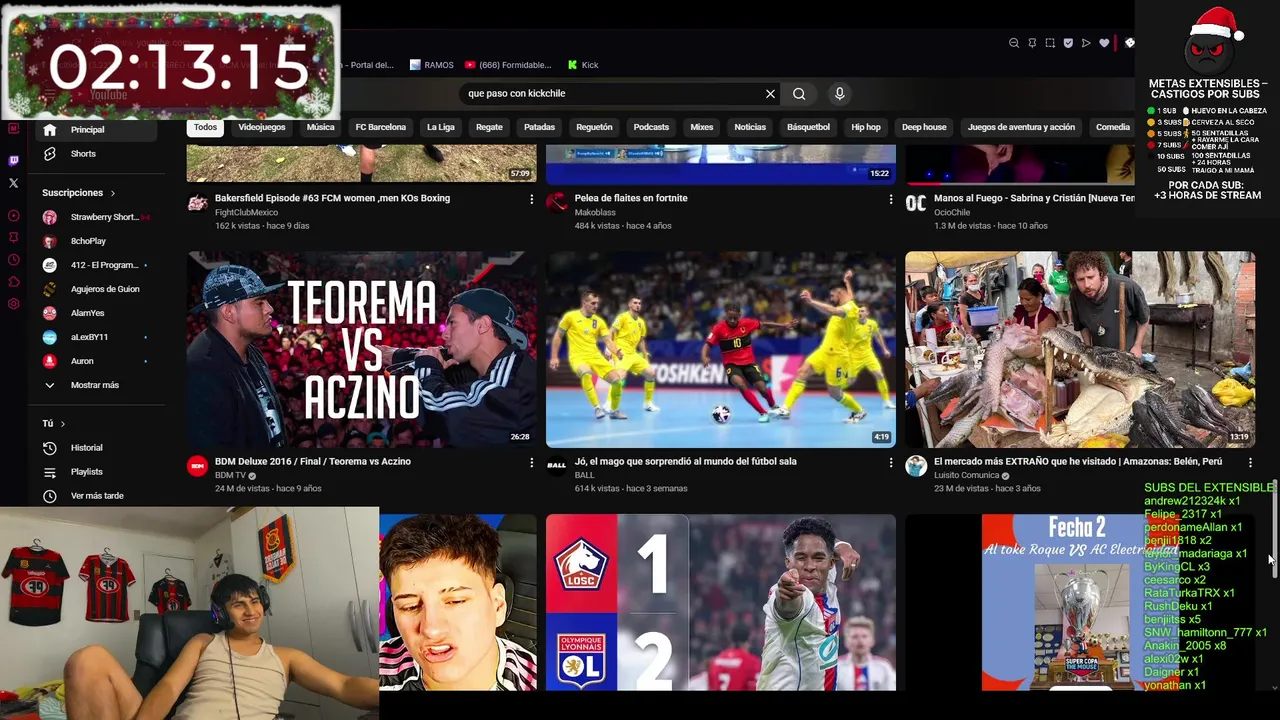Open the Opera sidebar pinboards icon
Image resolution: width=1280 pixels, height=720 pixels.
[x=13, y=237]
